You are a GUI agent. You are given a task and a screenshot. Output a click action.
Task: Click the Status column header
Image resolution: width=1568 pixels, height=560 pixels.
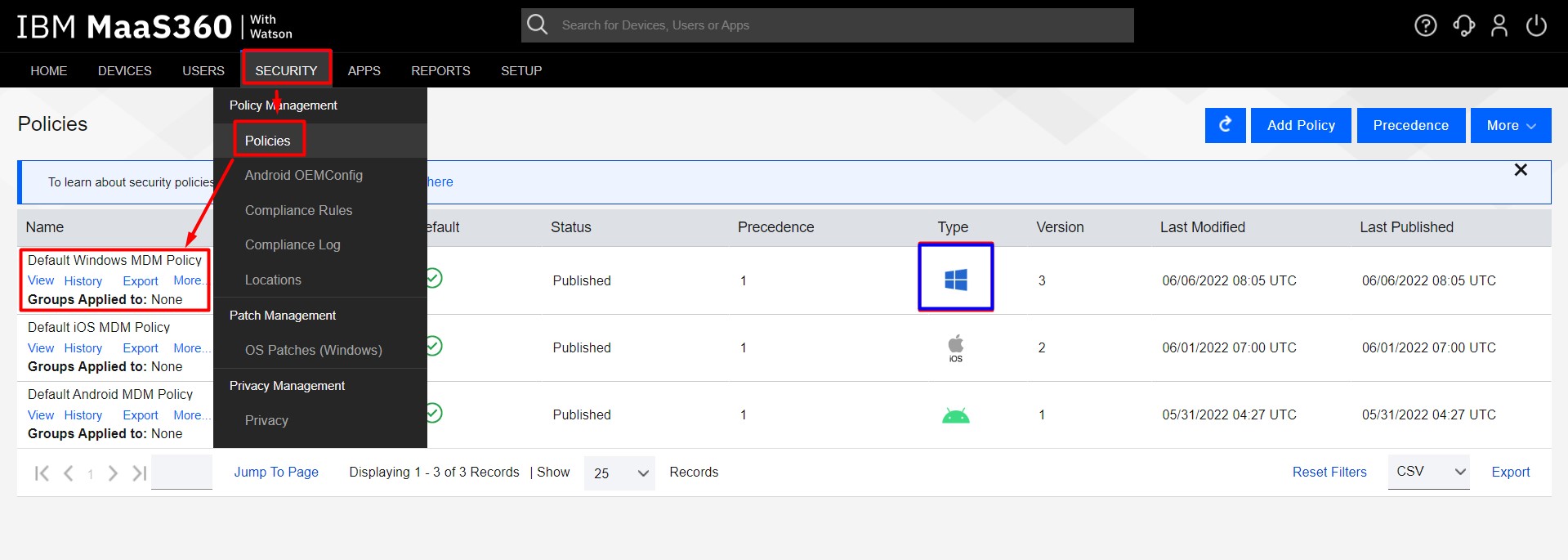tap(570, 227)
